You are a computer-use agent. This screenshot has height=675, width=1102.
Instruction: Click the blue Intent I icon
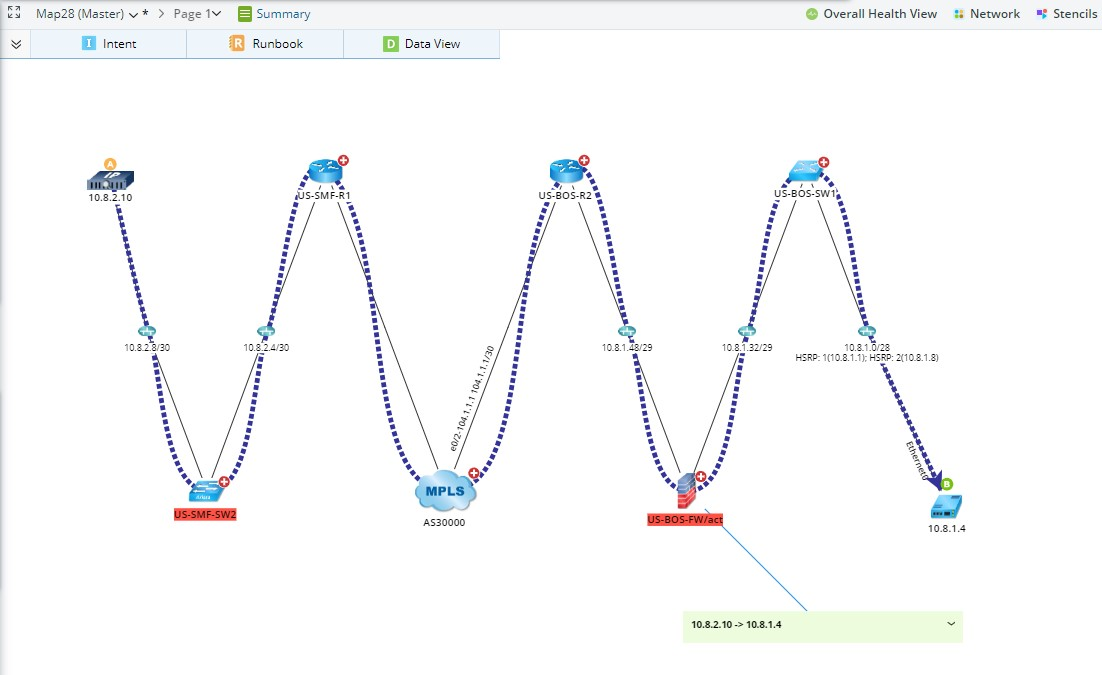coord(89,44)
